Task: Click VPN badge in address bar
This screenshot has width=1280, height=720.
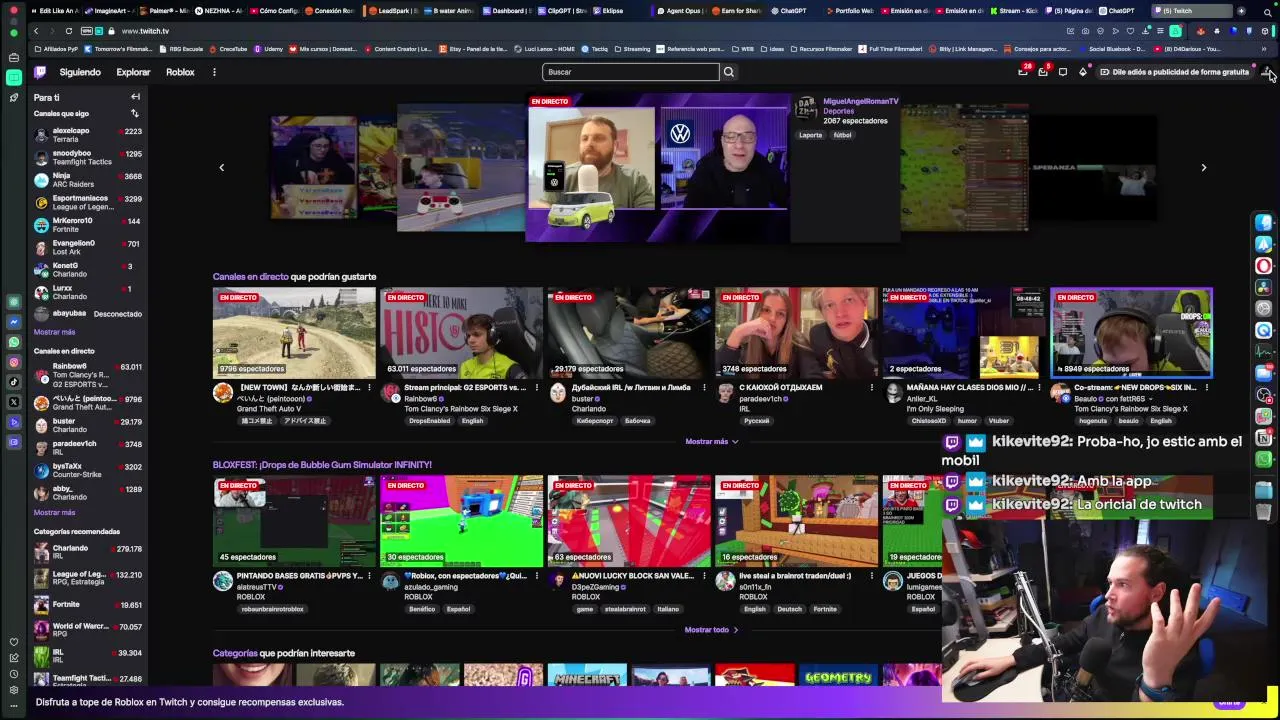Action: 89,31
